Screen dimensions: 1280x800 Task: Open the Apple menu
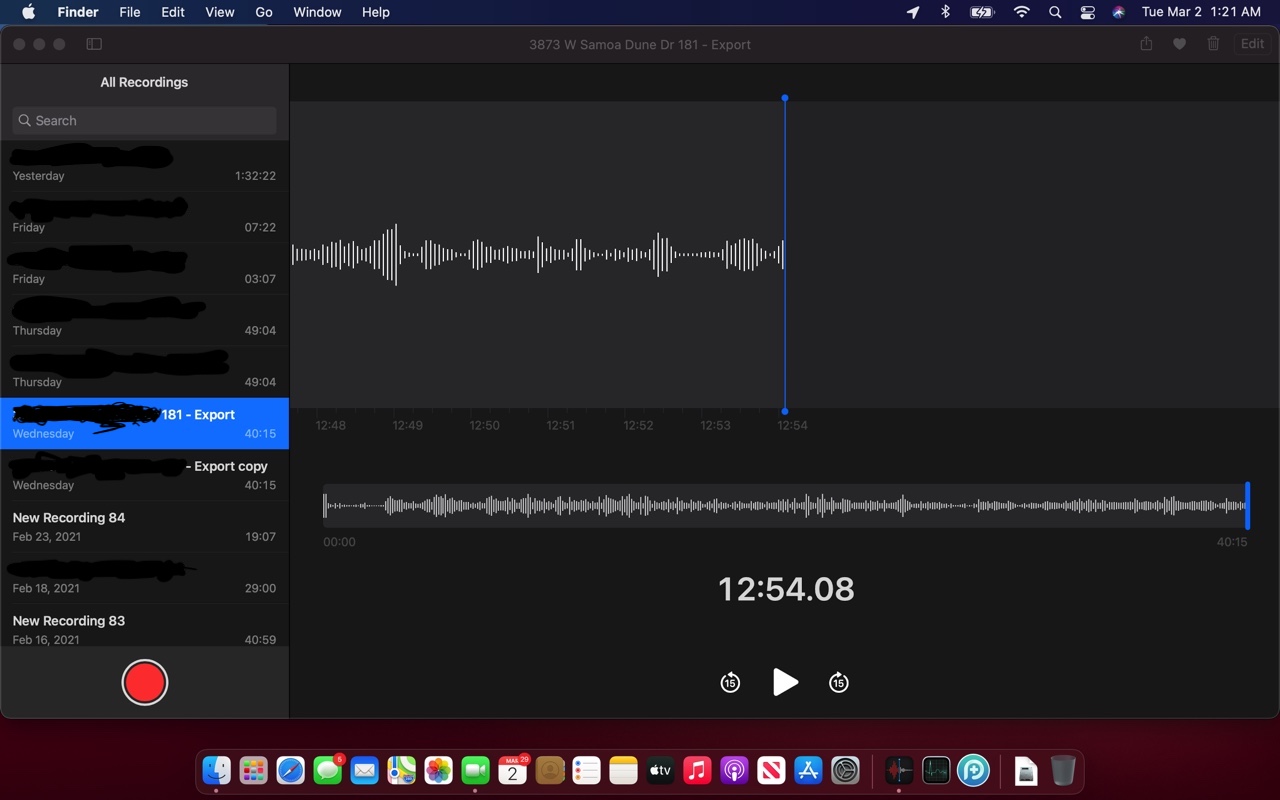(x=28, y=12)
